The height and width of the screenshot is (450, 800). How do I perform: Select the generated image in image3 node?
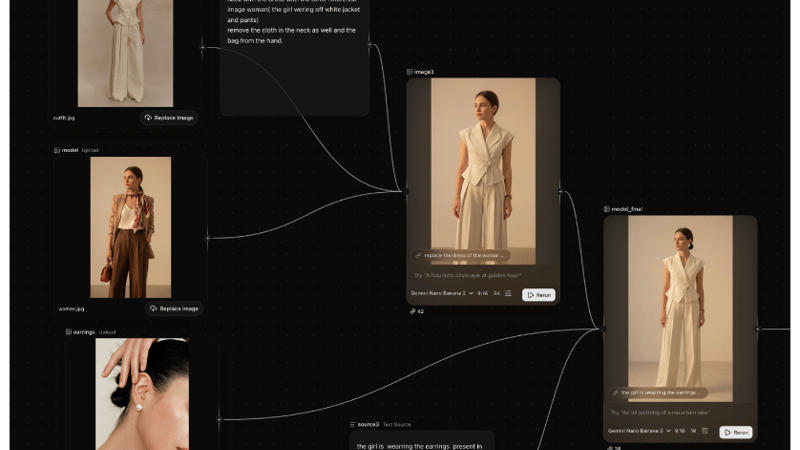[483, 171]
